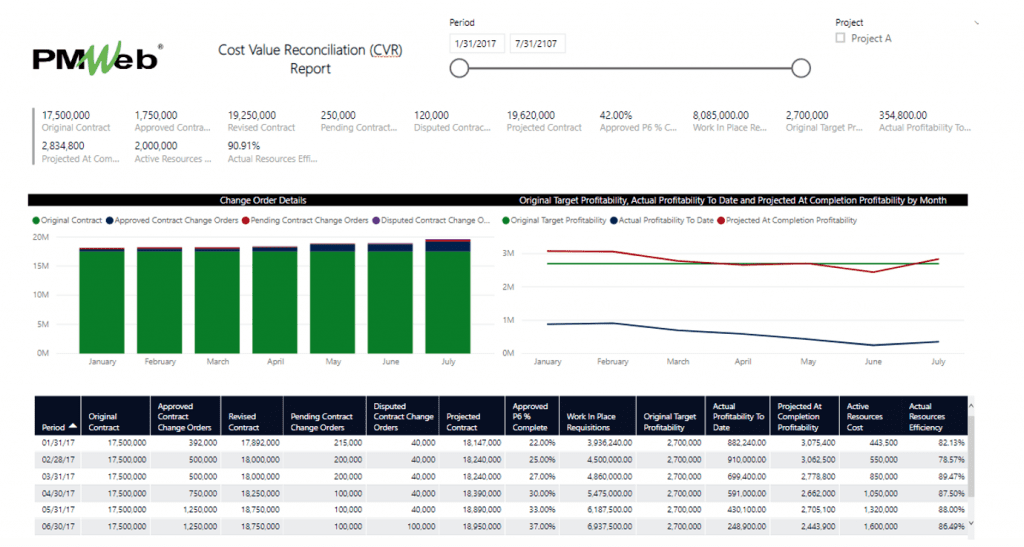Expand the Project slicer dropdown chevron
1024x547 pixels.
click(976, 23)
